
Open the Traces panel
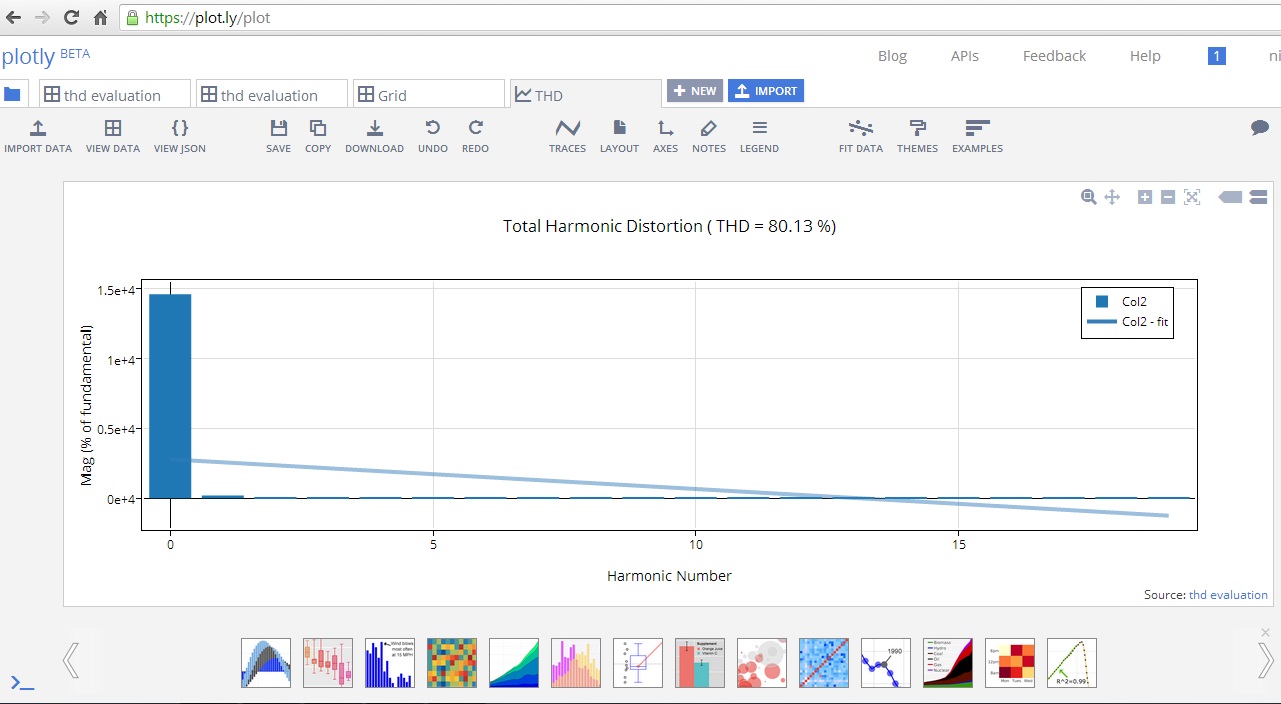pyautogui.click(x=567, y=135)
